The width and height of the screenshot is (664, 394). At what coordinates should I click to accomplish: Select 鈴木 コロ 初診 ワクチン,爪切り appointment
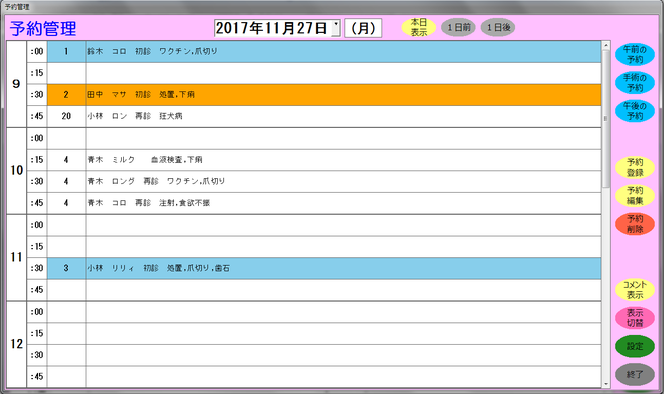[343, 52]
